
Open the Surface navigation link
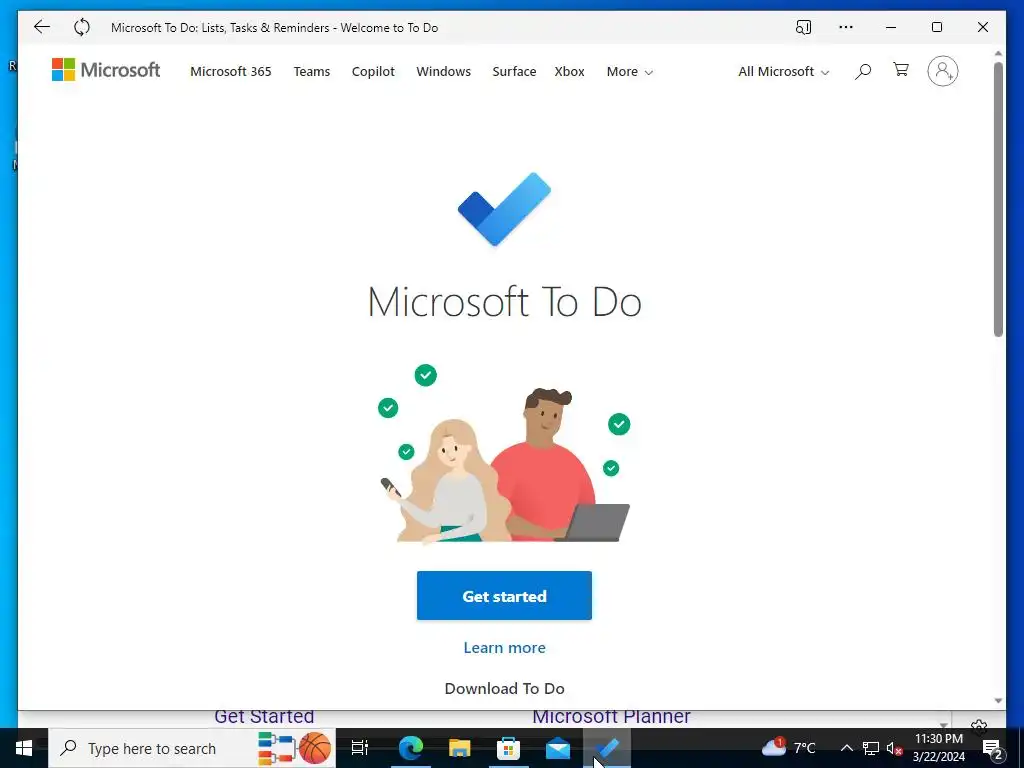(514, 71)
